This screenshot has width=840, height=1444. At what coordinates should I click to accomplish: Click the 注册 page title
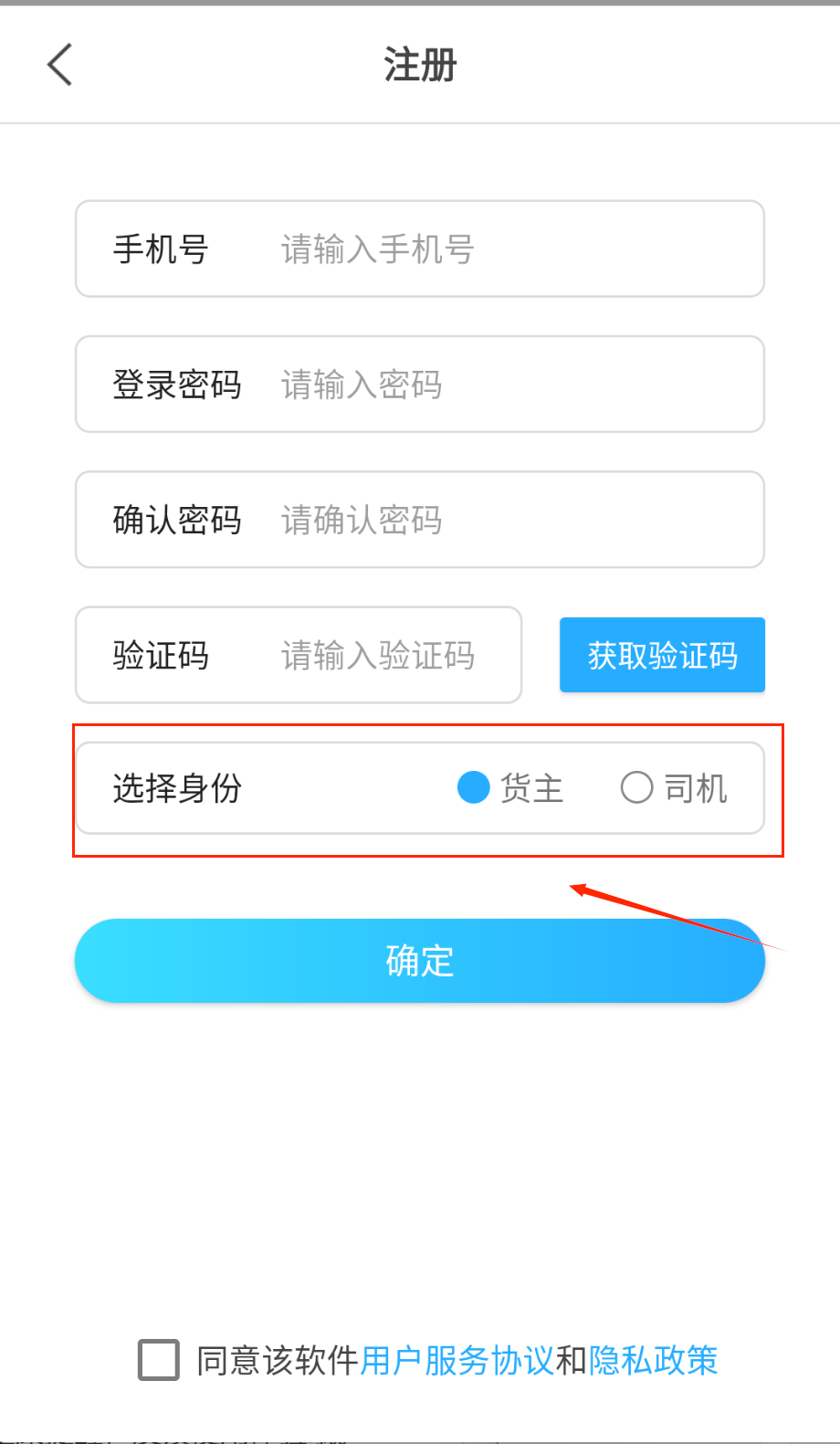(420, 66)
